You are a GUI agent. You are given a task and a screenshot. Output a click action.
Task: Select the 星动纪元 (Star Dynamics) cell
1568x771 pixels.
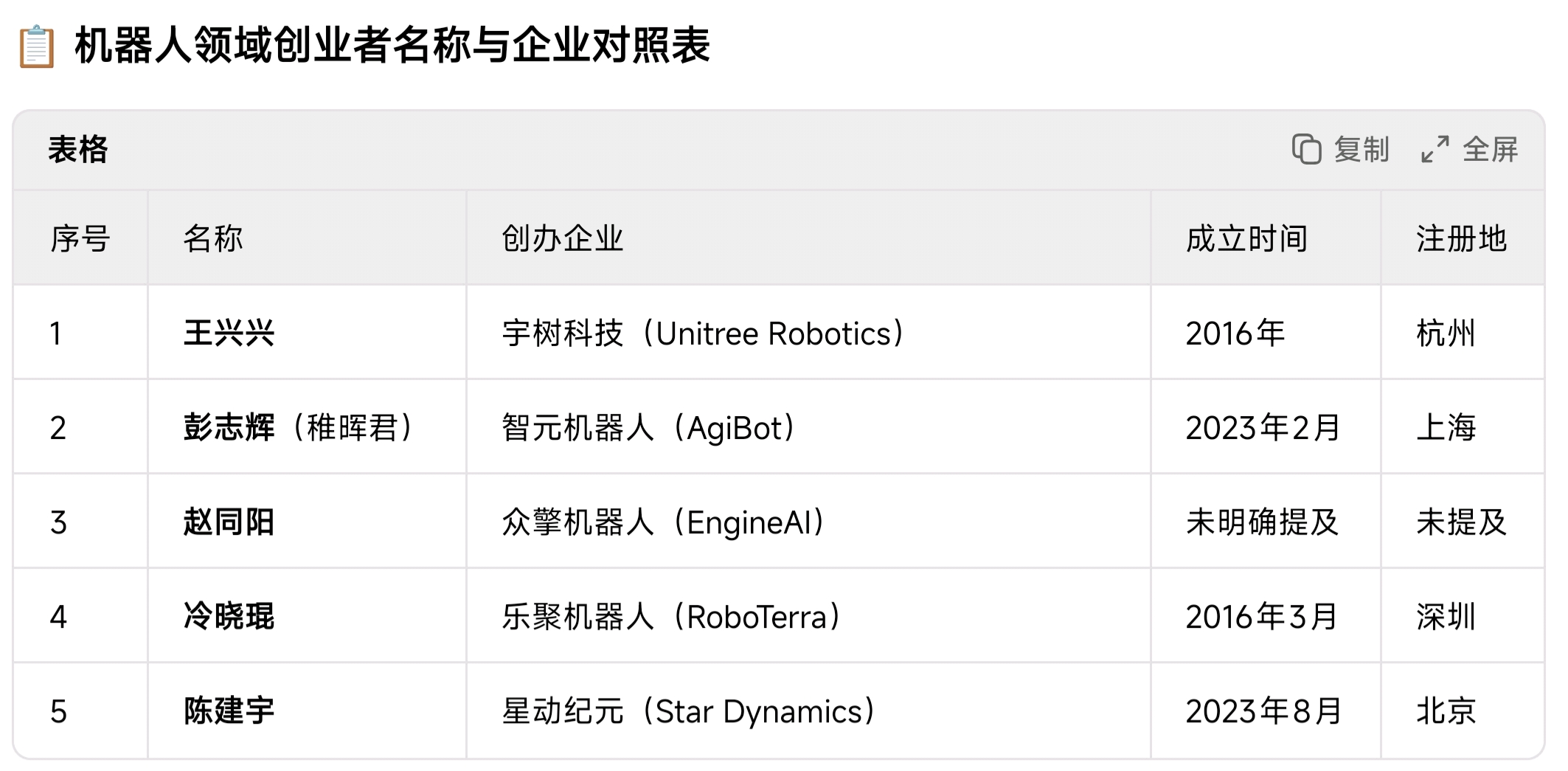pyautogui.click(x=808, y=711)
